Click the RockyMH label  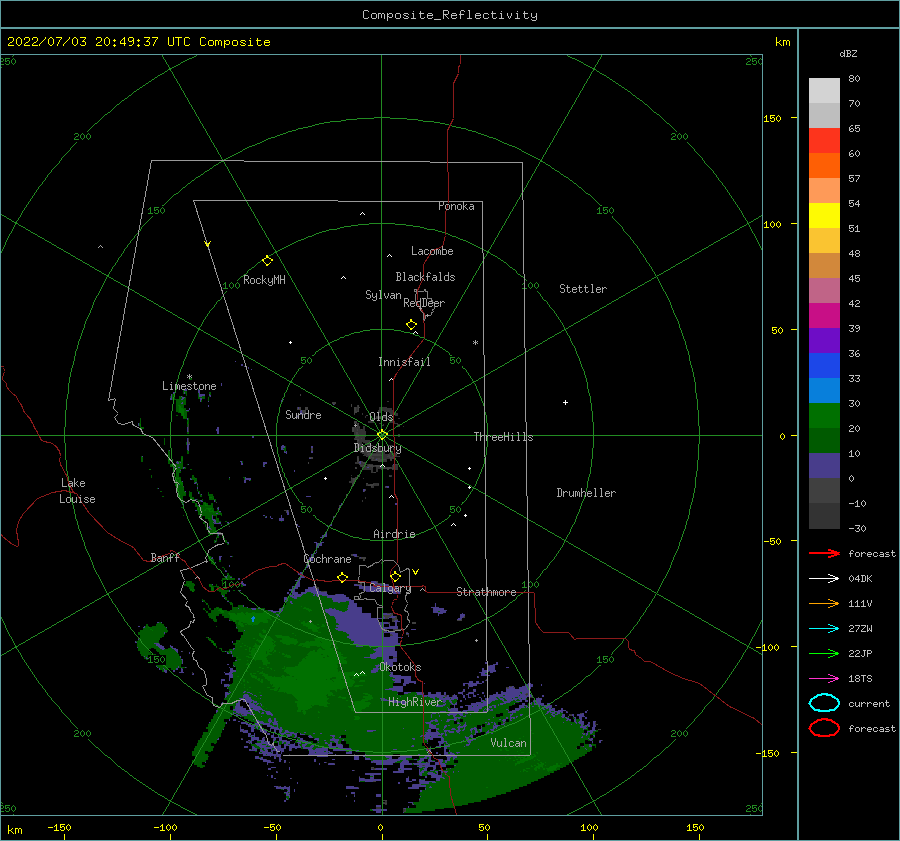tap(264, 280)
